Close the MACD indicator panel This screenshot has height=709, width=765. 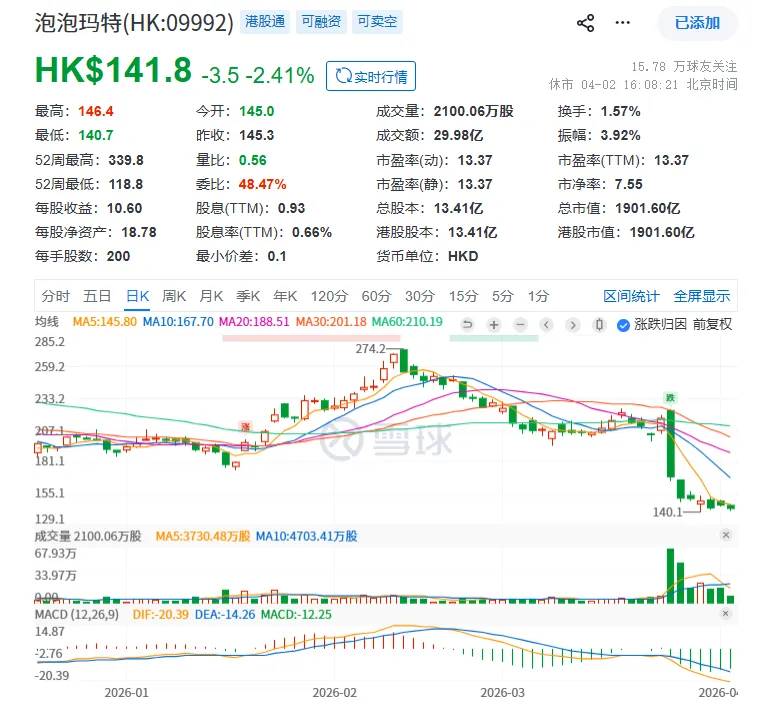pos(725,613)
